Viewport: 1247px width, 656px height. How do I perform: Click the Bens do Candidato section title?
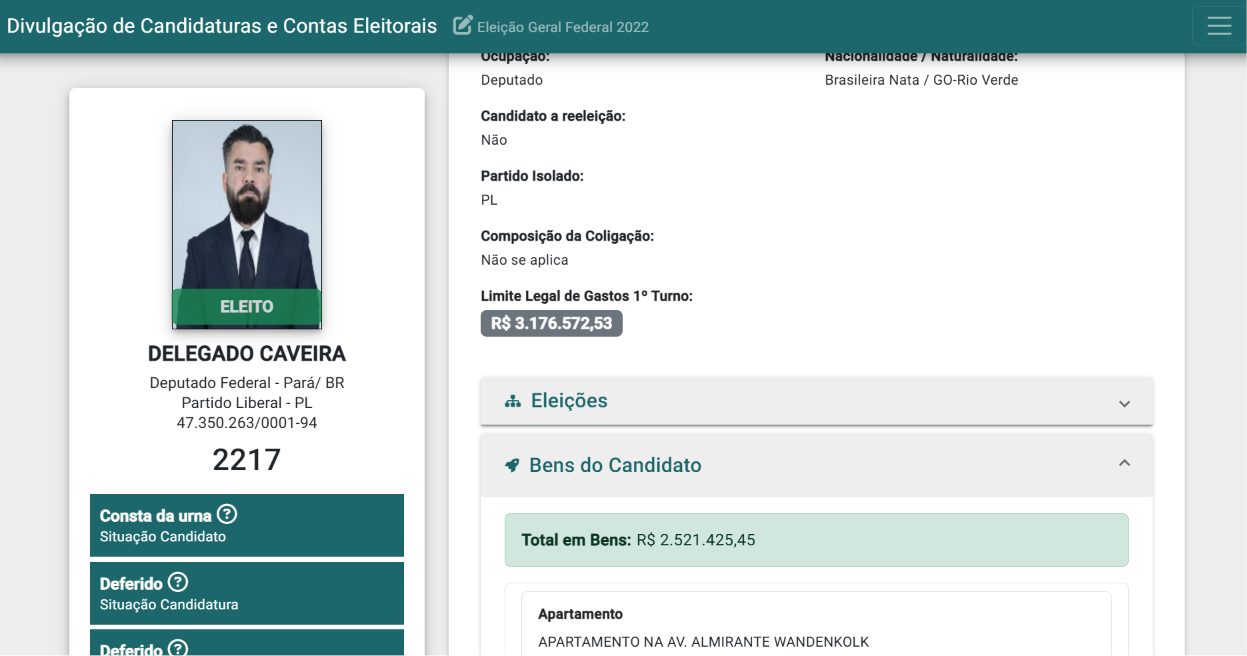coord(615,465)
